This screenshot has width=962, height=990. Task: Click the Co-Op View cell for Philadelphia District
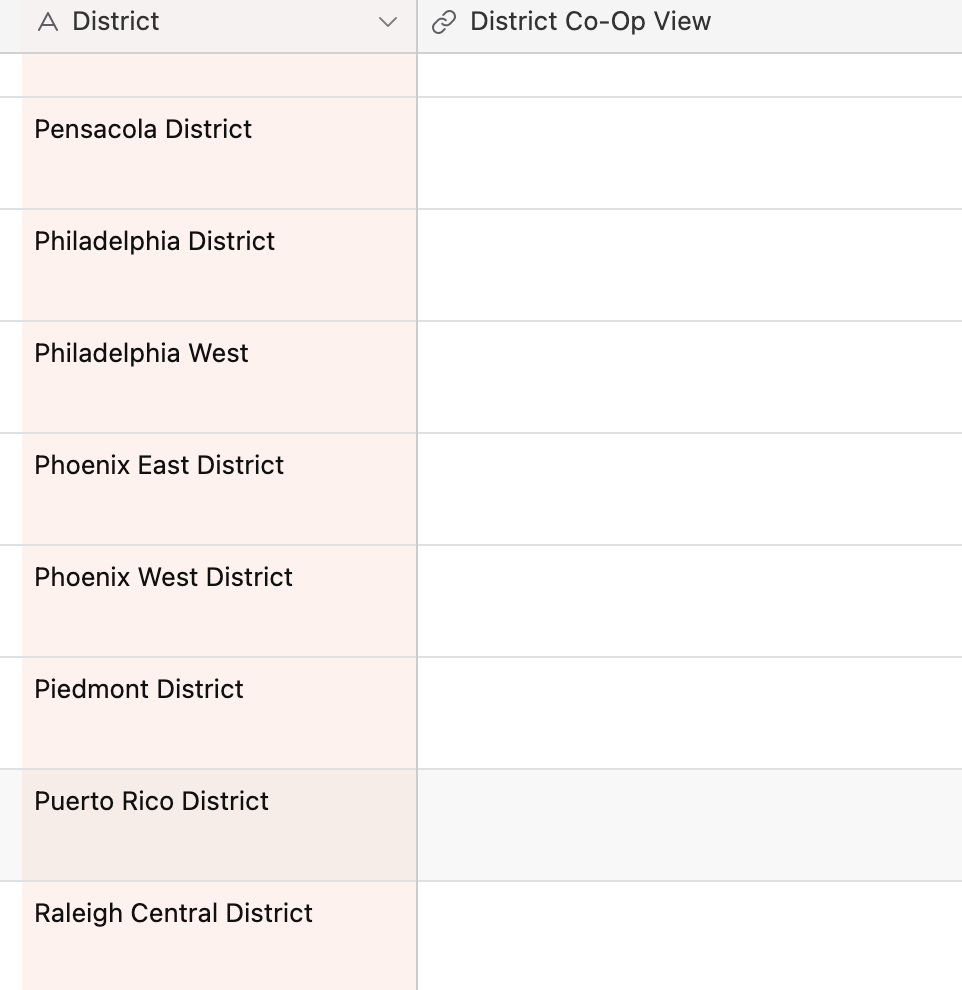click(x=690, y=265)
